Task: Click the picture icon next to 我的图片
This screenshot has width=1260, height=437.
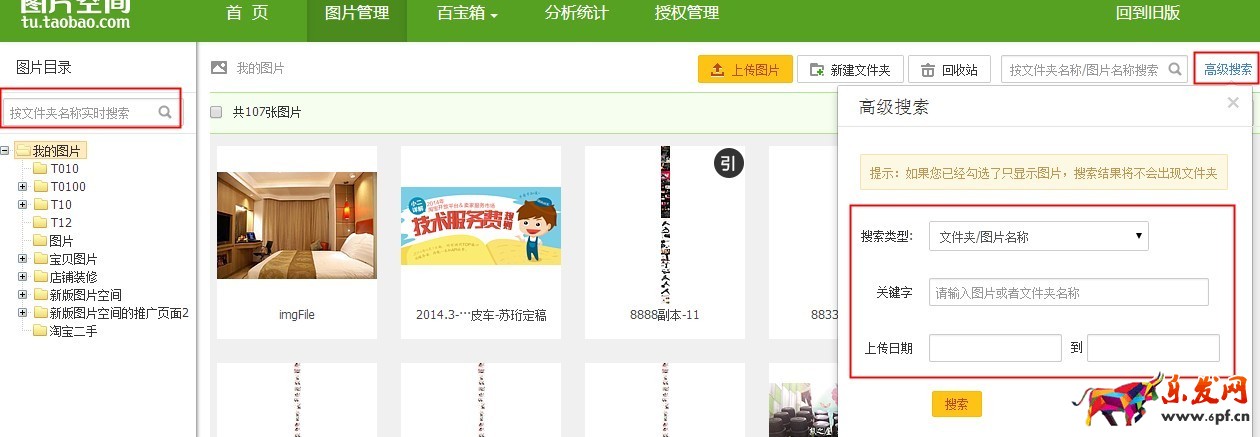Action: pos(218,68)
